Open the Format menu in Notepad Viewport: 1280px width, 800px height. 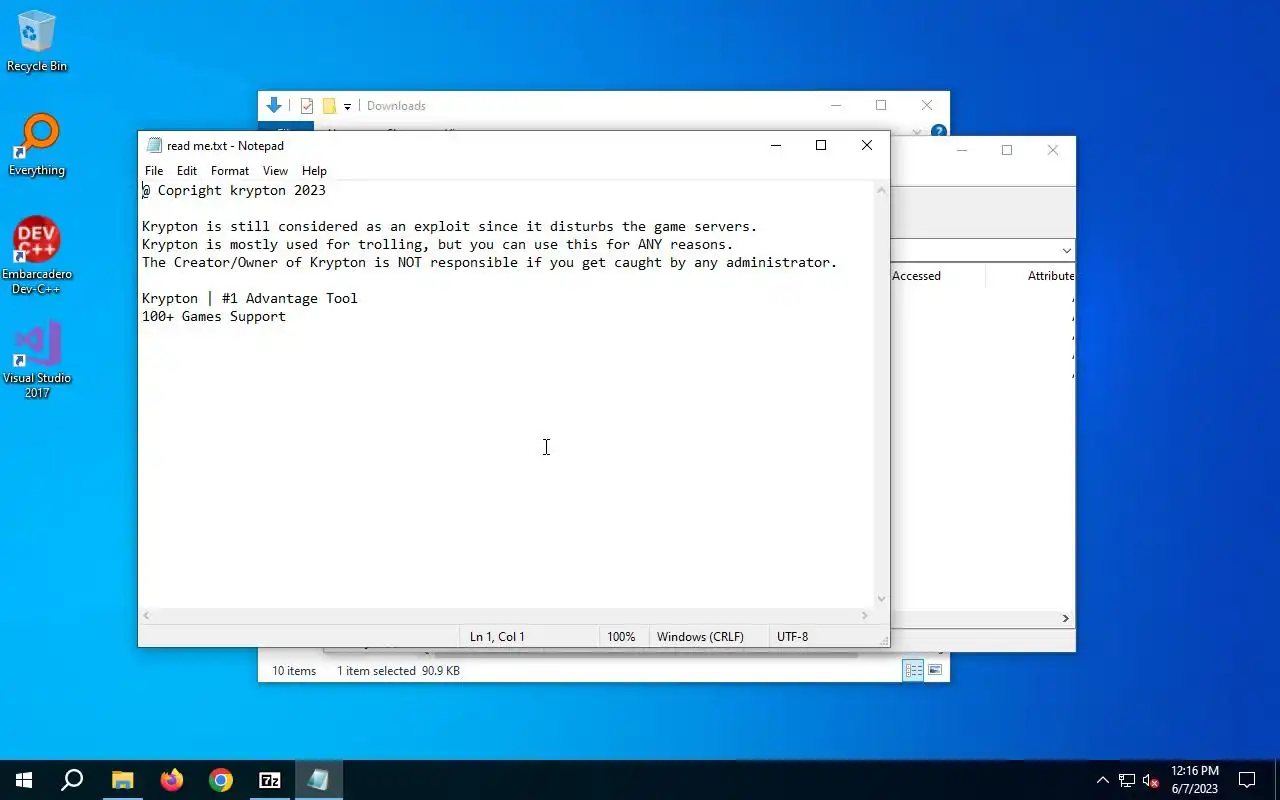point(230,171)
